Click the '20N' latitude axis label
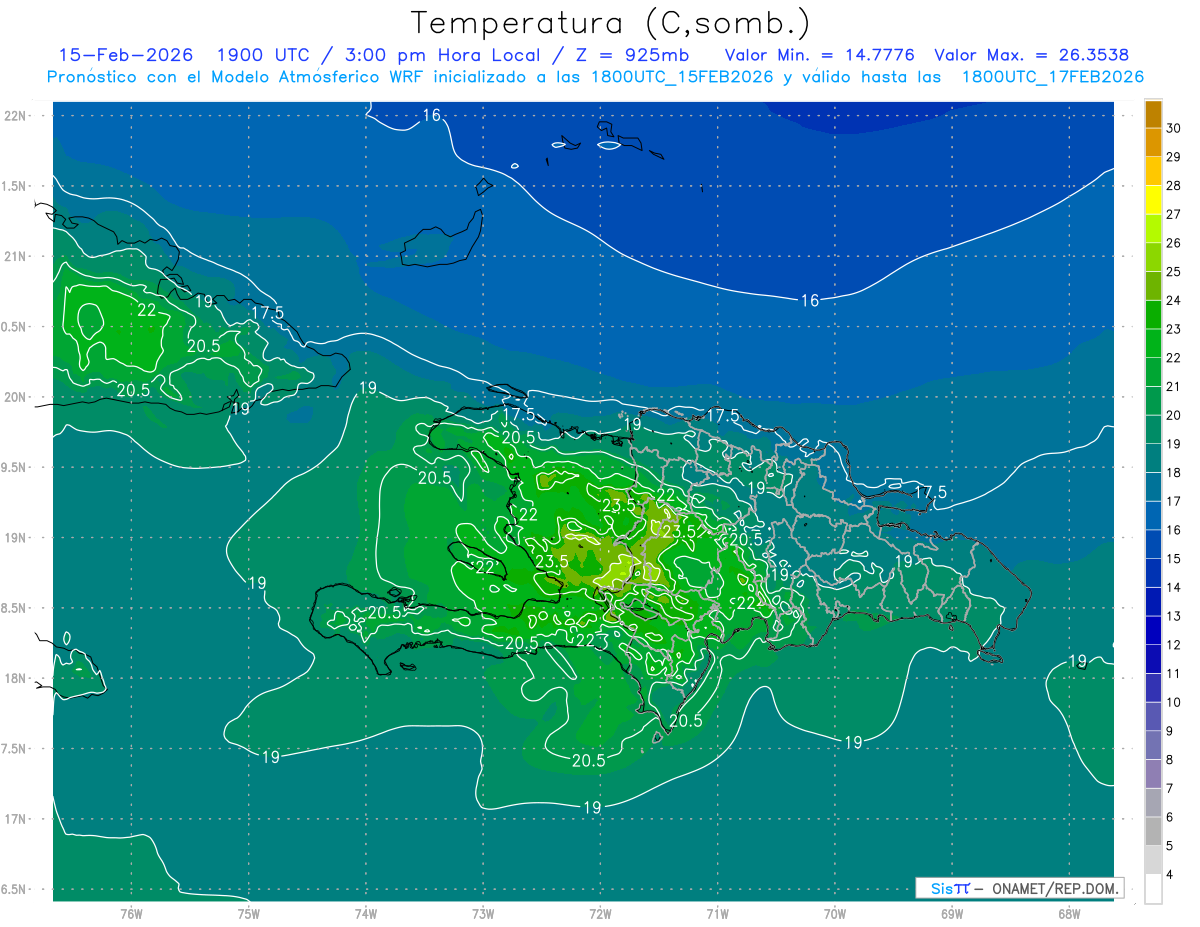Viewport: 1200px width, 927px height. [14, 397]
